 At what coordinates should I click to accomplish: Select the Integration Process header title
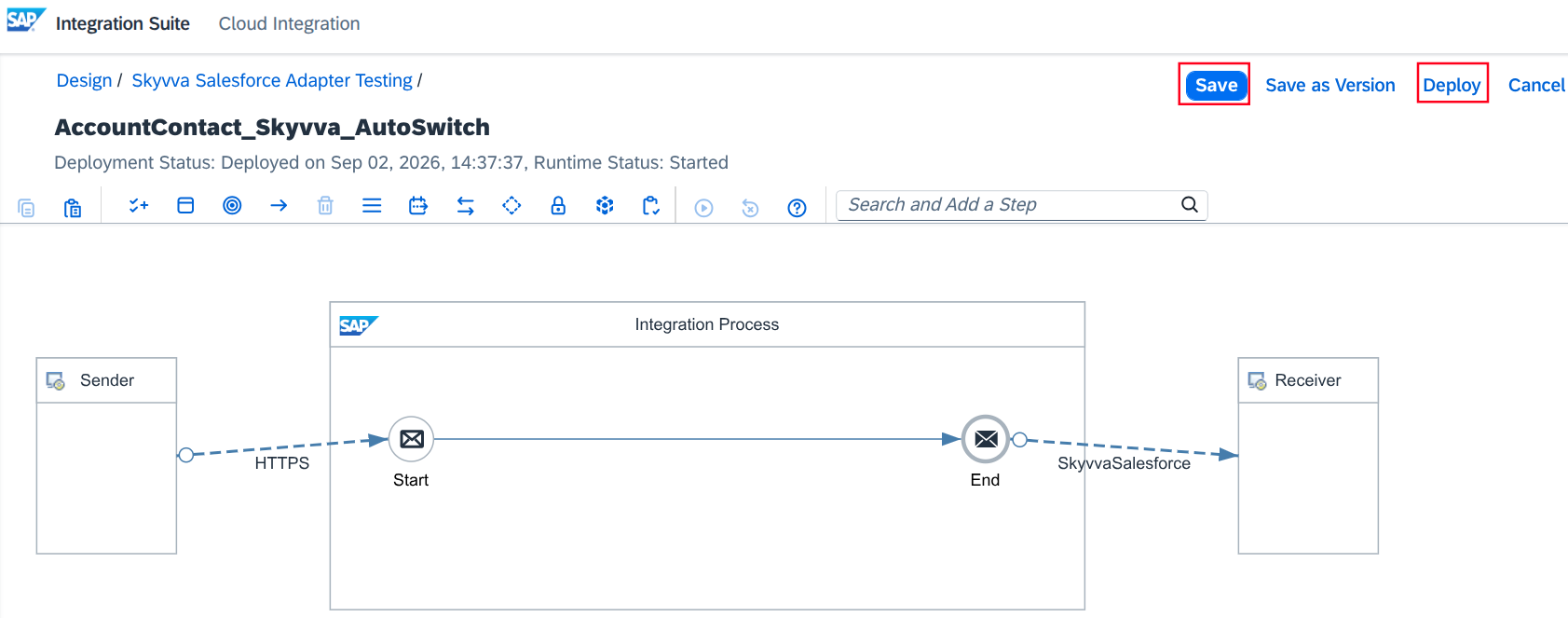[x=707, y=324]
